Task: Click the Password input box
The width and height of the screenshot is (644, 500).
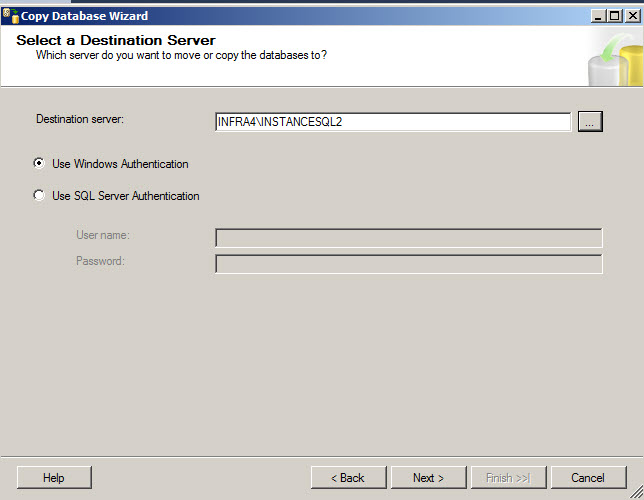Action: point(409,264)
